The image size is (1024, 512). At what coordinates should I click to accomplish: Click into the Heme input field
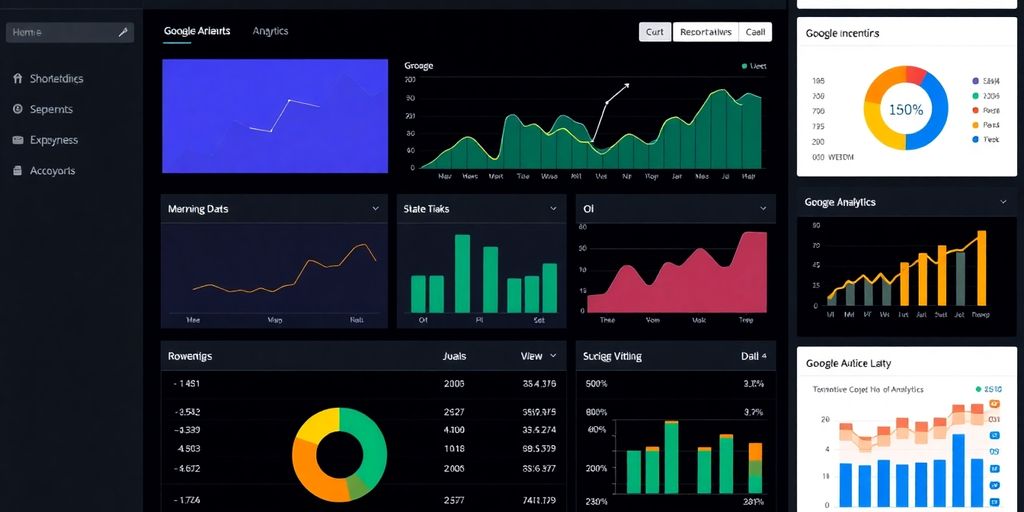[x=70, y=32]
